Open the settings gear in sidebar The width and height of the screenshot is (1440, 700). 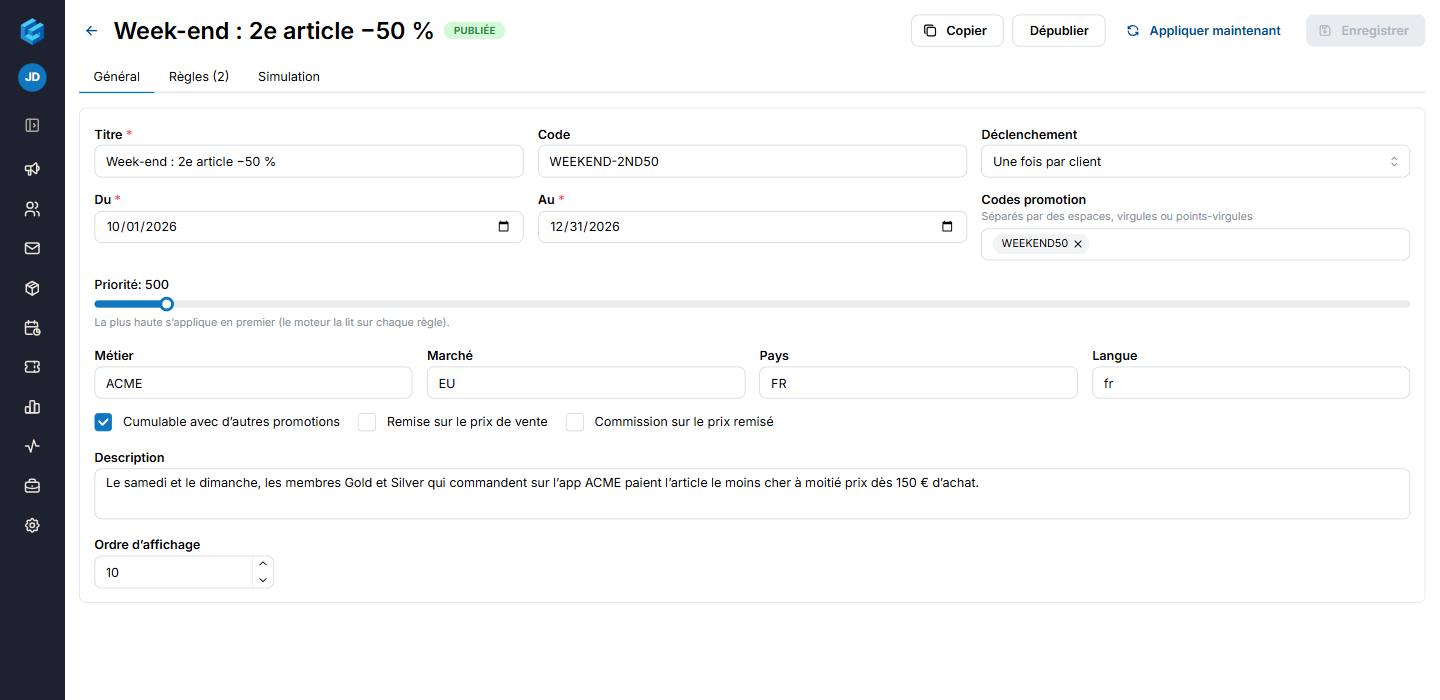[x=32, y=525]
